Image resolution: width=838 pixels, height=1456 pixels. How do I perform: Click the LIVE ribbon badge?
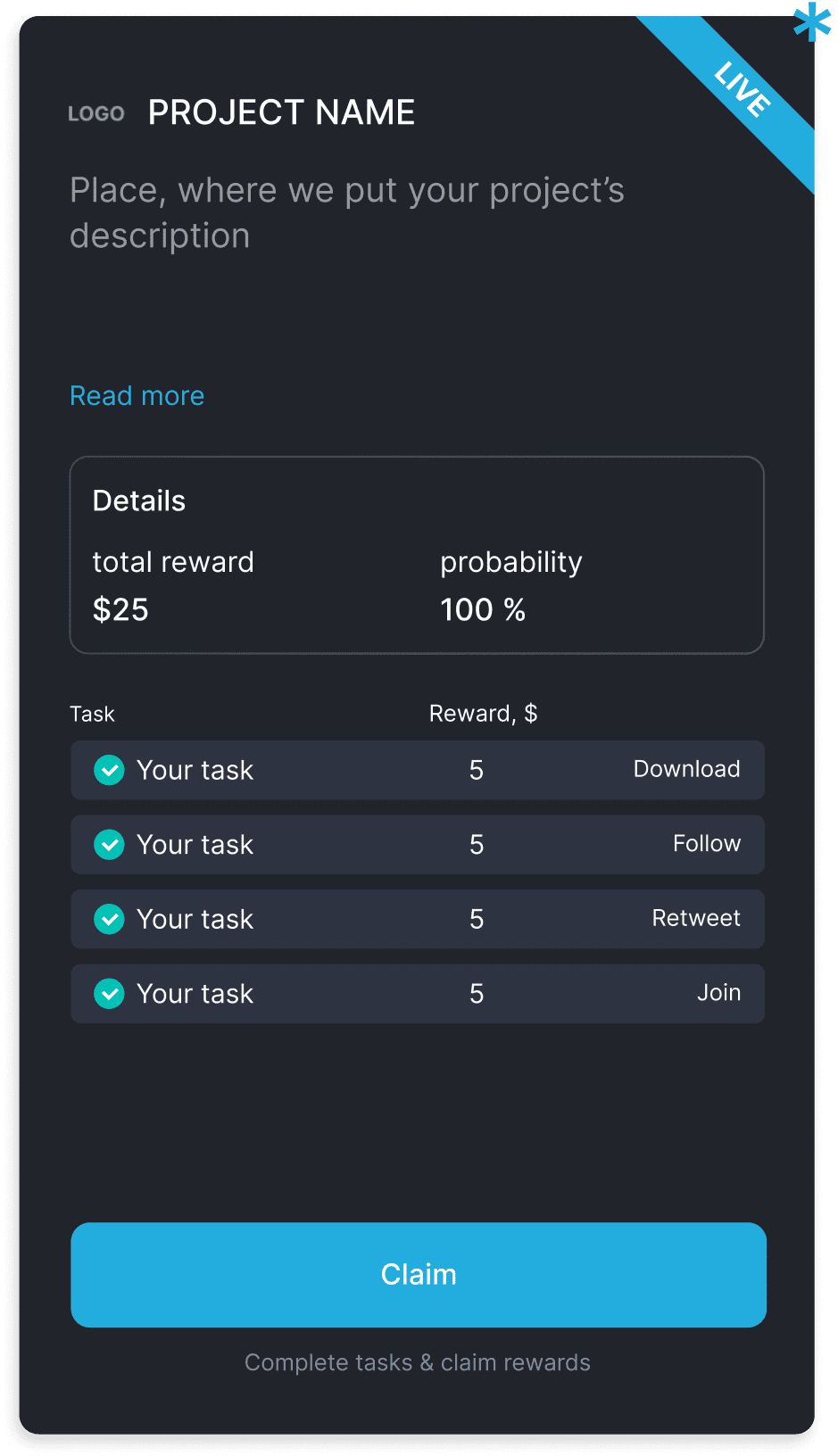click(743, 89)
